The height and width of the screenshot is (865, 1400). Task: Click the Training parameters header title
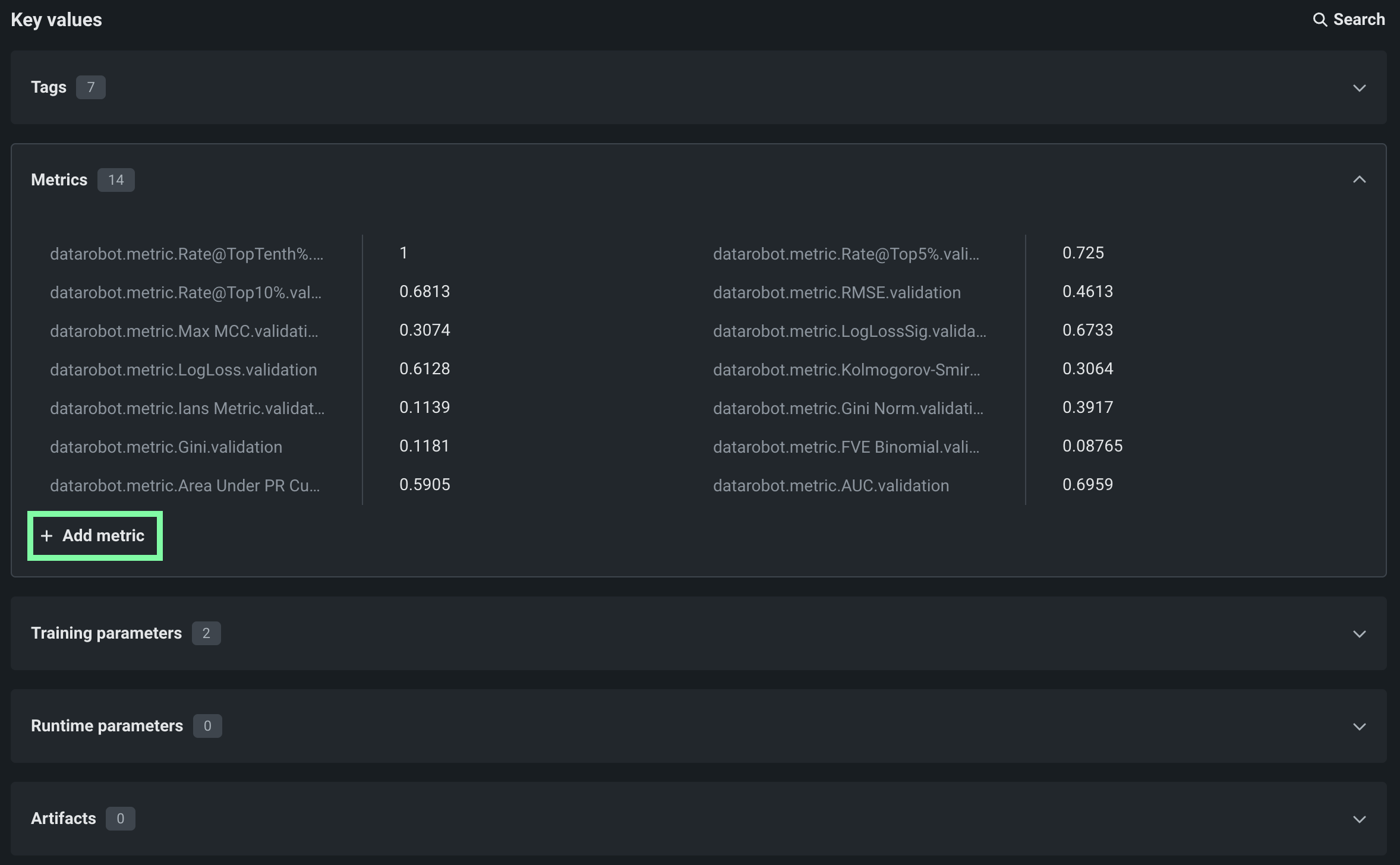[x=106, y=633]
